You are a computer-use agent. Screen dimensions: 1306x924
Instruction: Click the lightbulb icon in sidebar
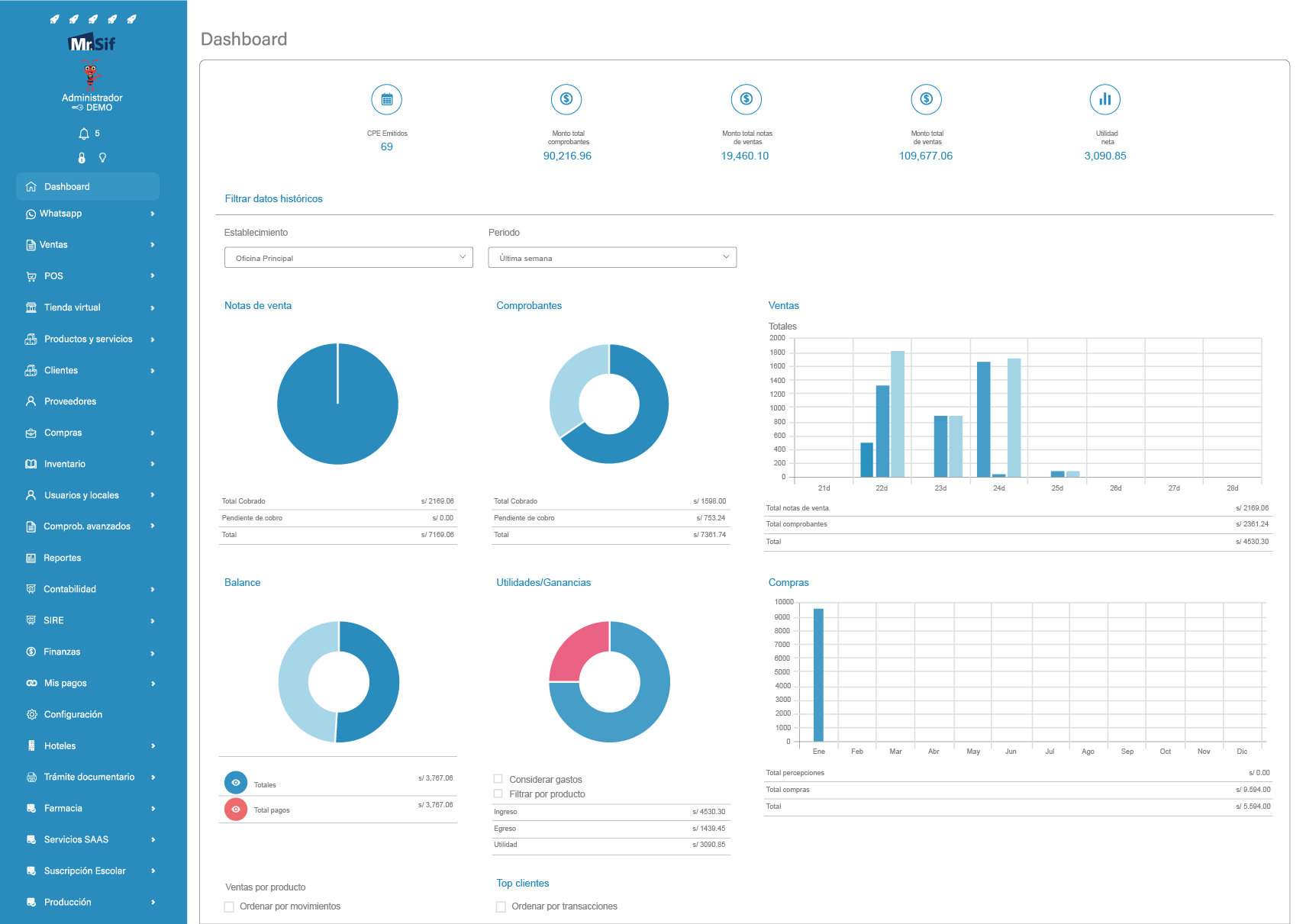pyautogui.click(x=102, y=158)
